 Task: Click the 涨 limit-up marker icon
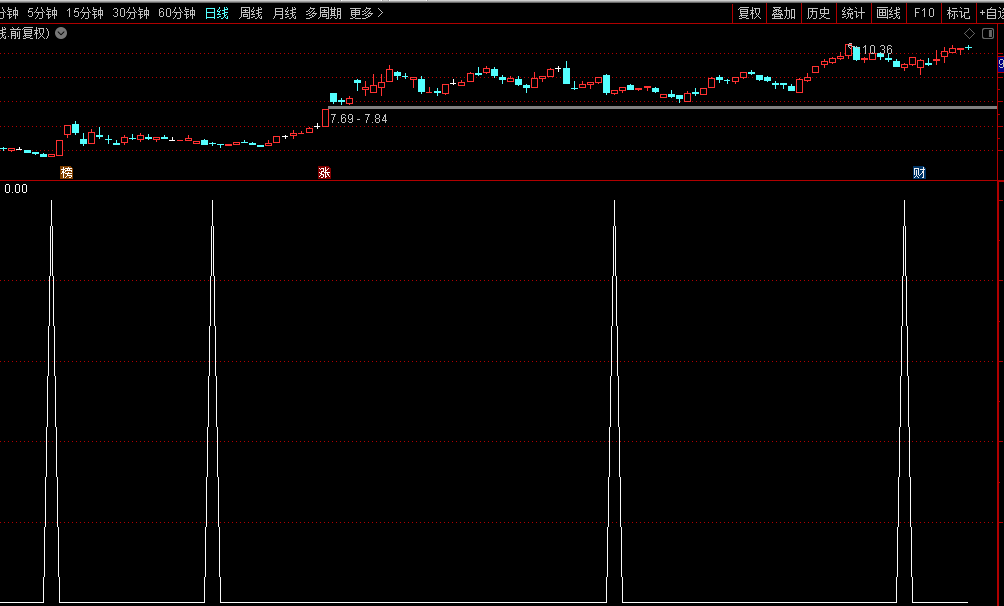(324, 173)
